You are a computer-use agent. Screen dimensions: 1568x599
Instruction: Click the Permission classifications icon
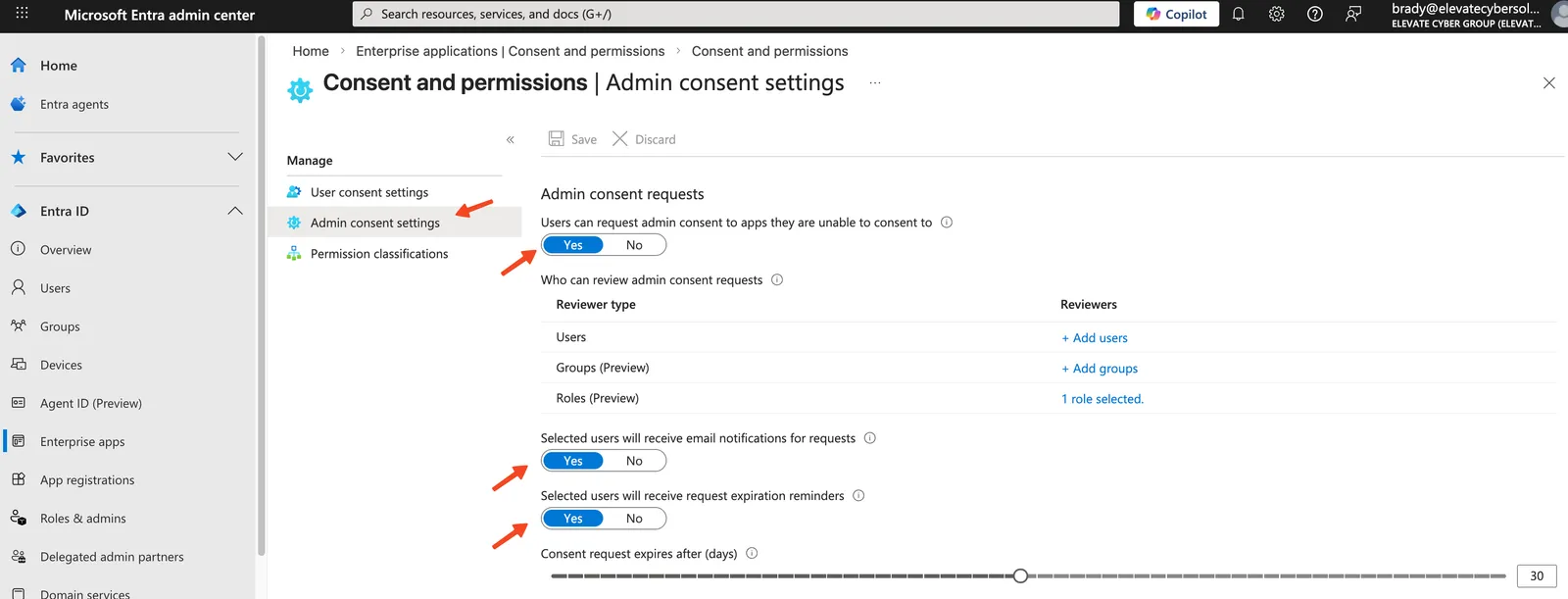[293, 253]
